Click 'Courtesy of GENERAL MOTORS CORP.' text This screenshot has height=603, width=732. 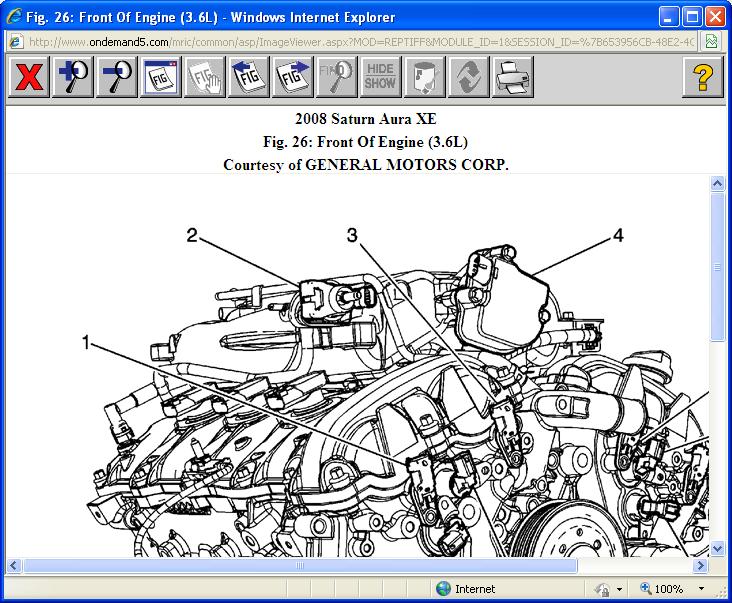[366, 165]
